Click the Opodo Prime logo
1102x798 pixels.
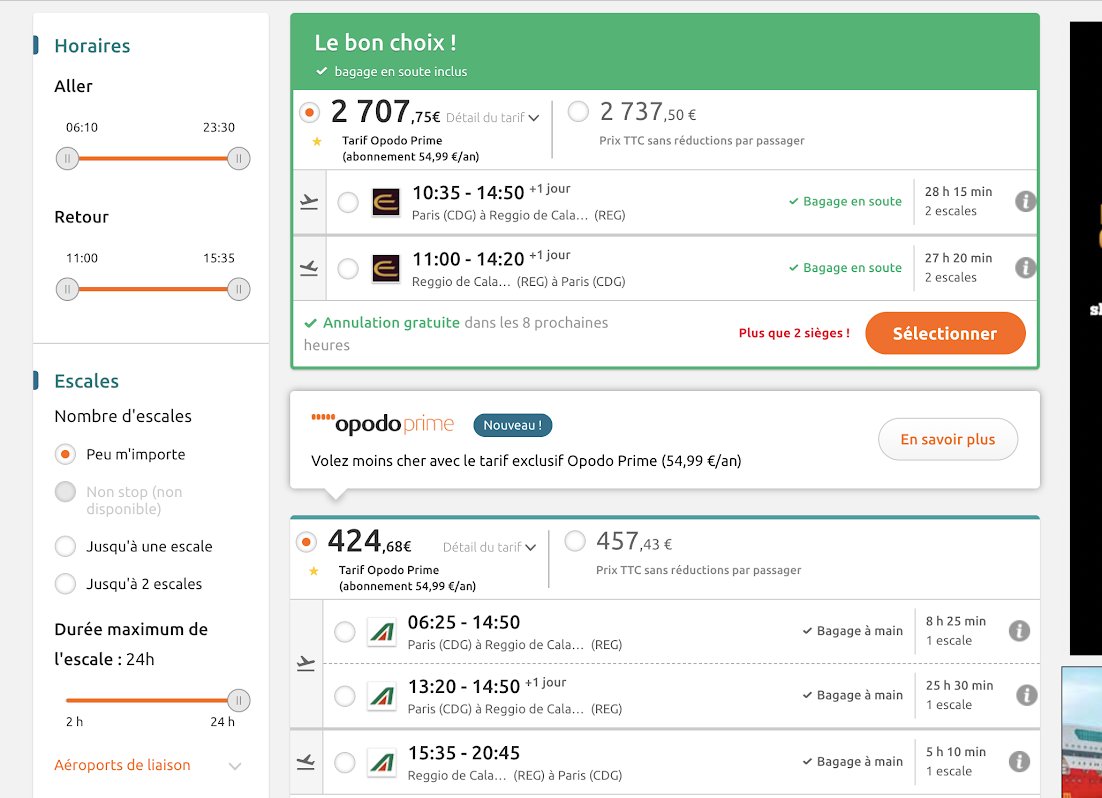coord(385,423)
